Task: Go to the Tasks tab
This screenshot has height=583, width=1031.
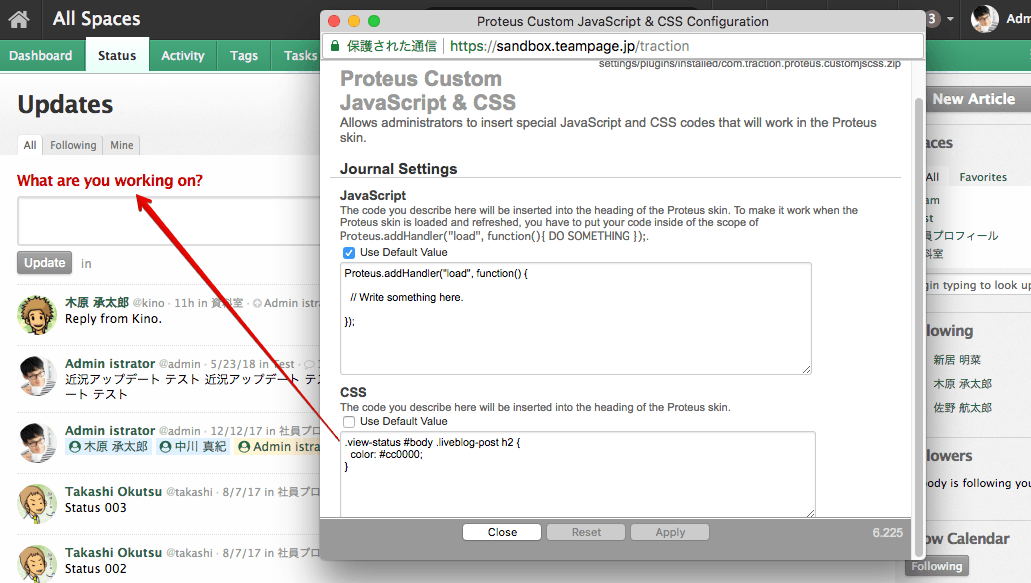Action: coord(300,56)
